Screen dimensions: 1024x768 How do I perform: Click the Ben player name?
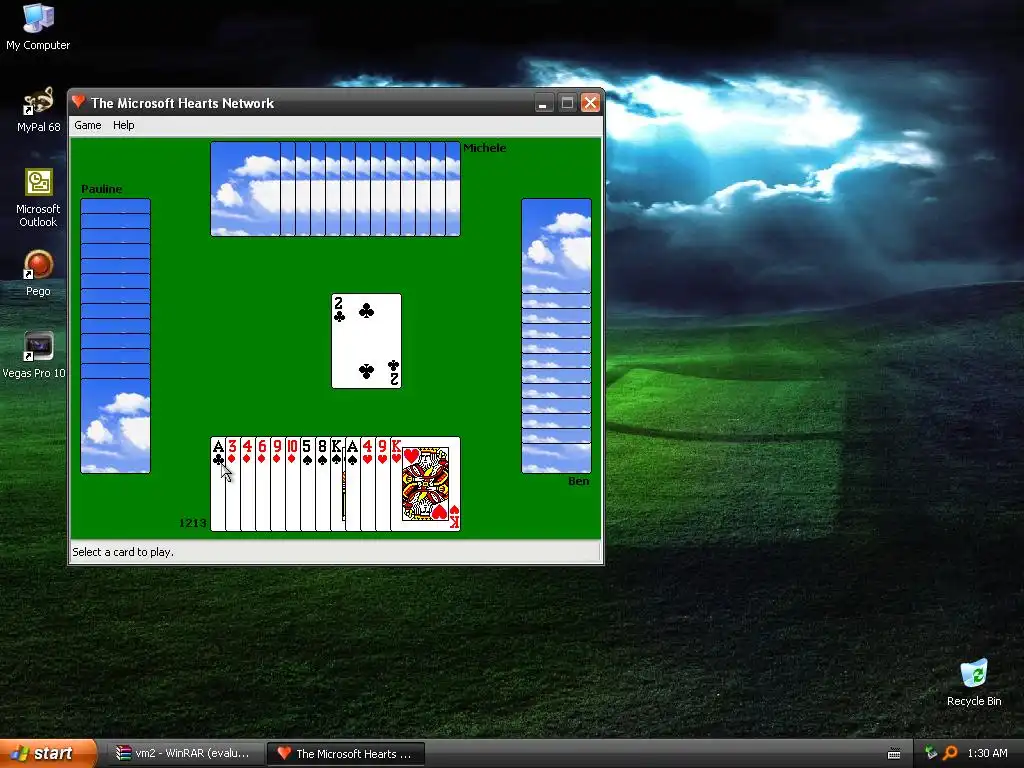(579, 481)
